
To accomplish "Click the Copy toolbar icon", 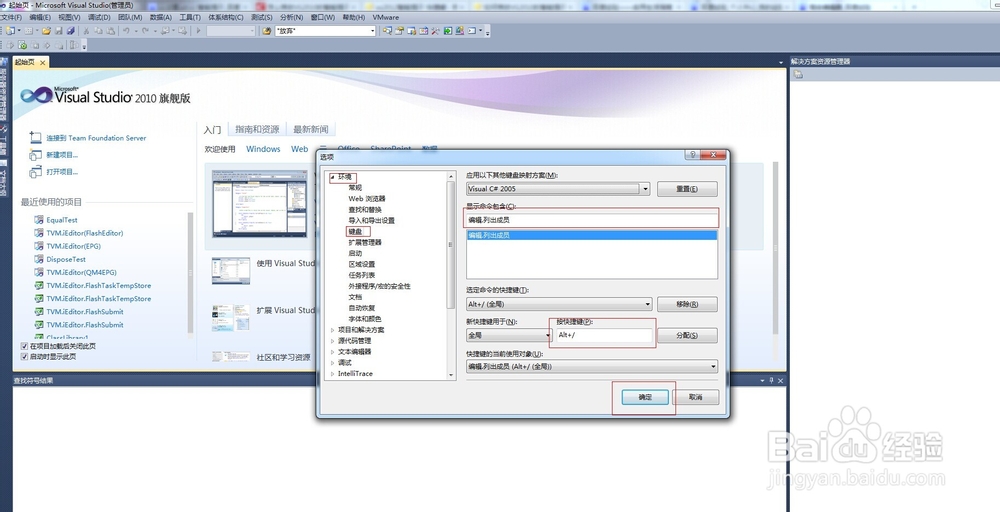I will click(98, 31).
